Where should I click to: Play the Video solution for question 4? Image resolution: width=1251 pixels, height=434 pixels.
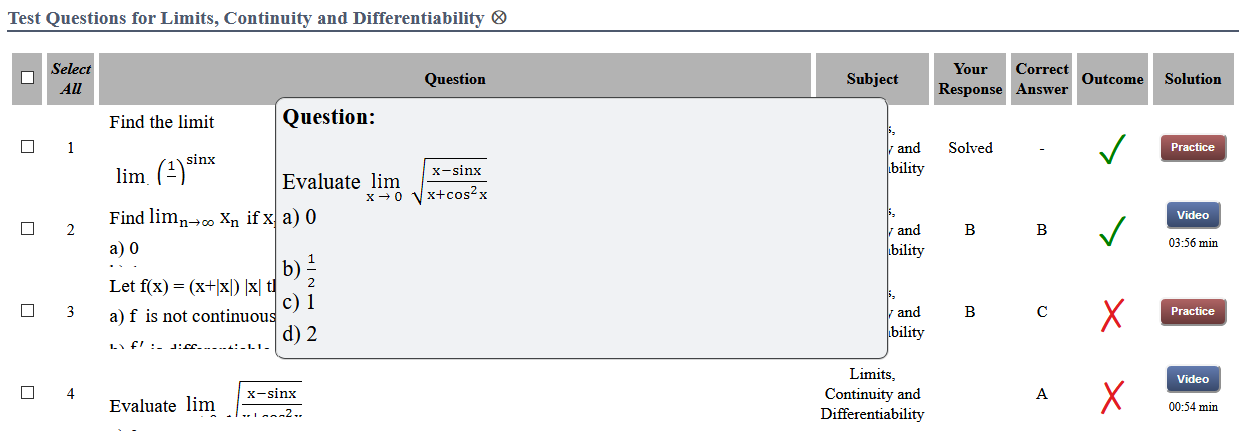click(1193, 379)
